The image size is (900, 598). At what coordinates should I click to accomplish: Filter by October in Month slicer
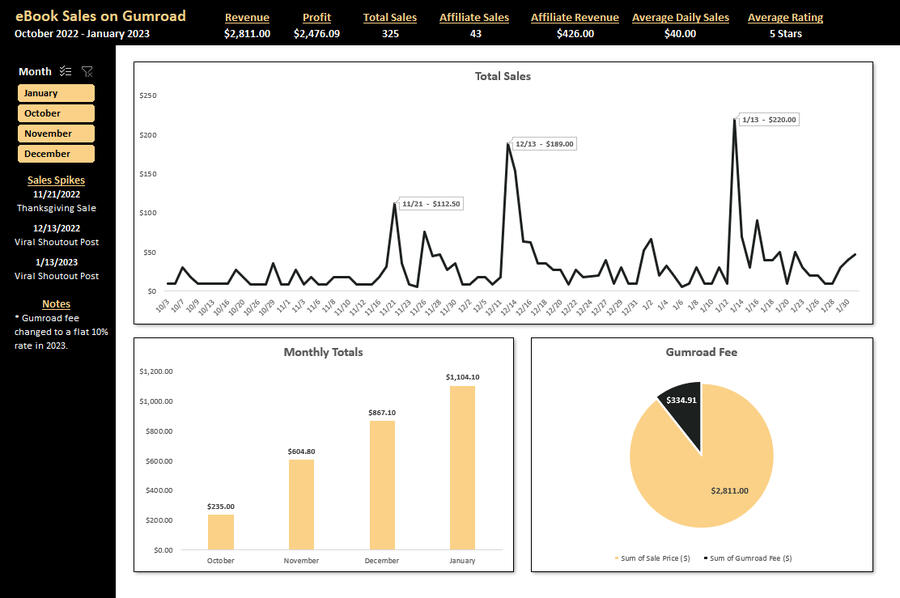click(56, 113)
